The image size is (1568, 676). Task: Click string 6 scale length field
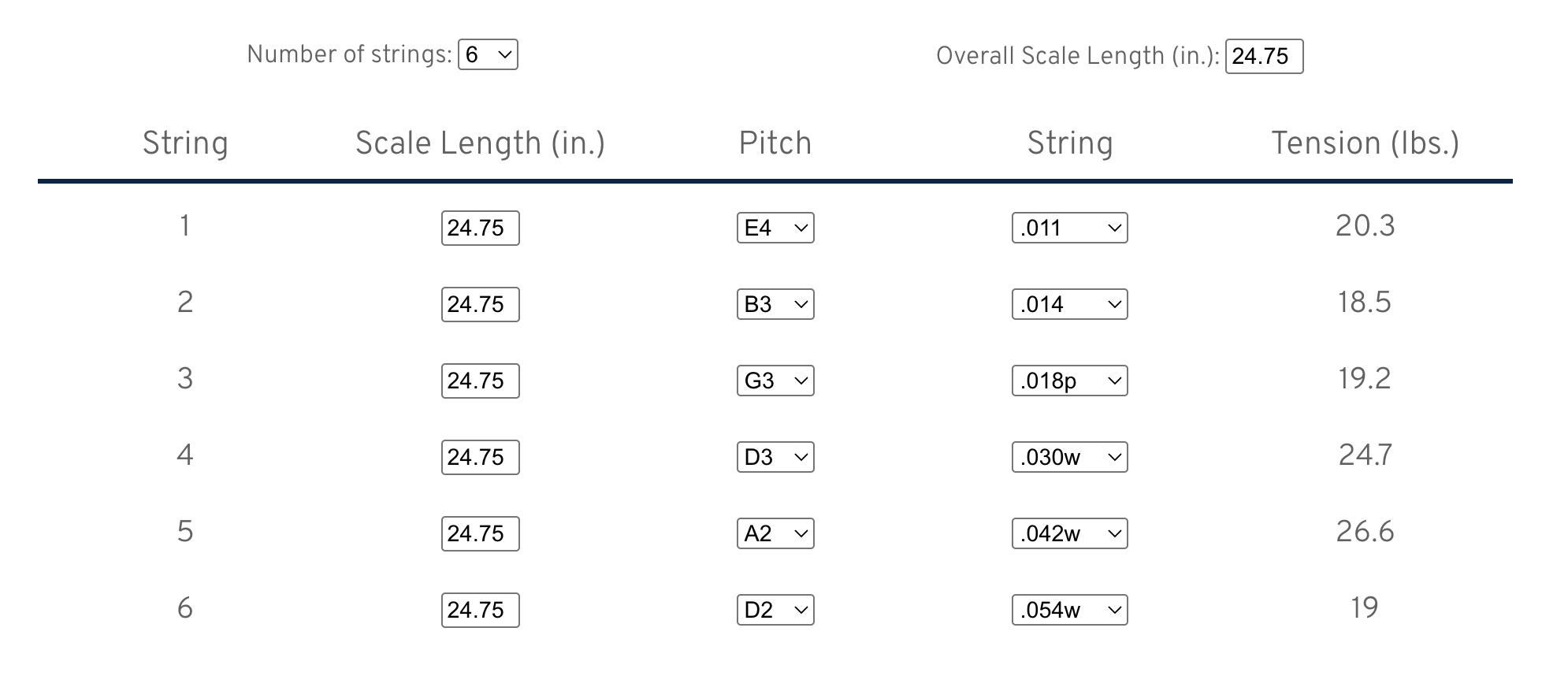click(480, 611)
